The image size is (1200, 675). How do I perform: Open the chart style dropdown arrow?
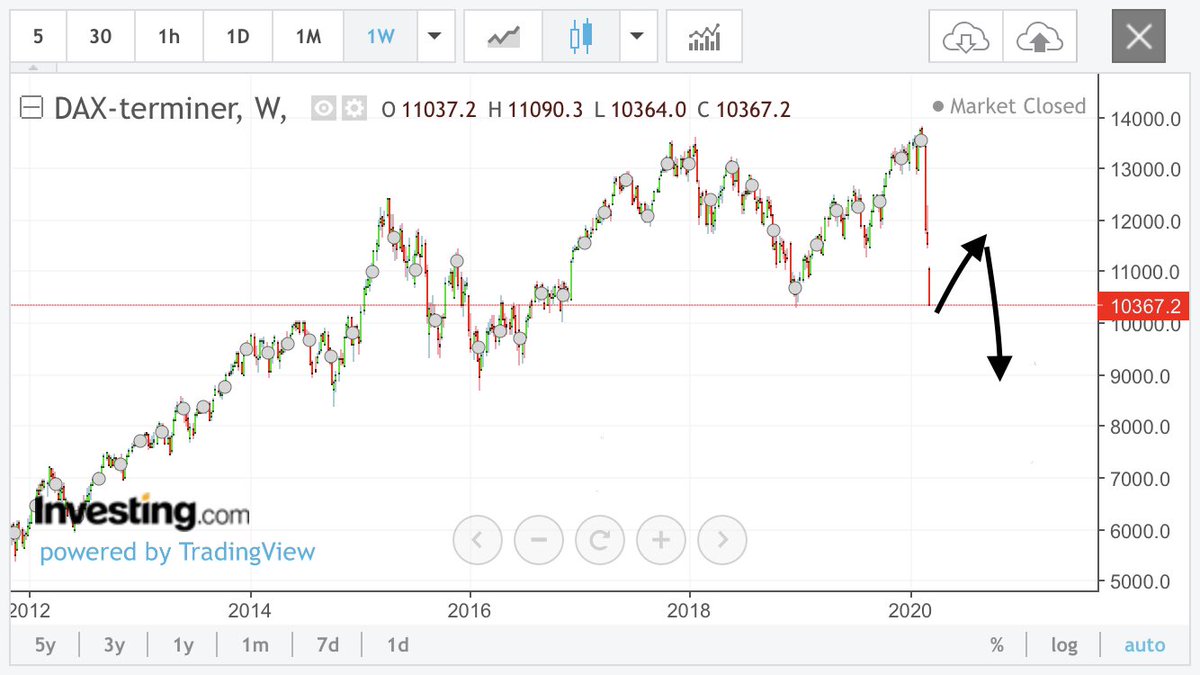[637, 37]
